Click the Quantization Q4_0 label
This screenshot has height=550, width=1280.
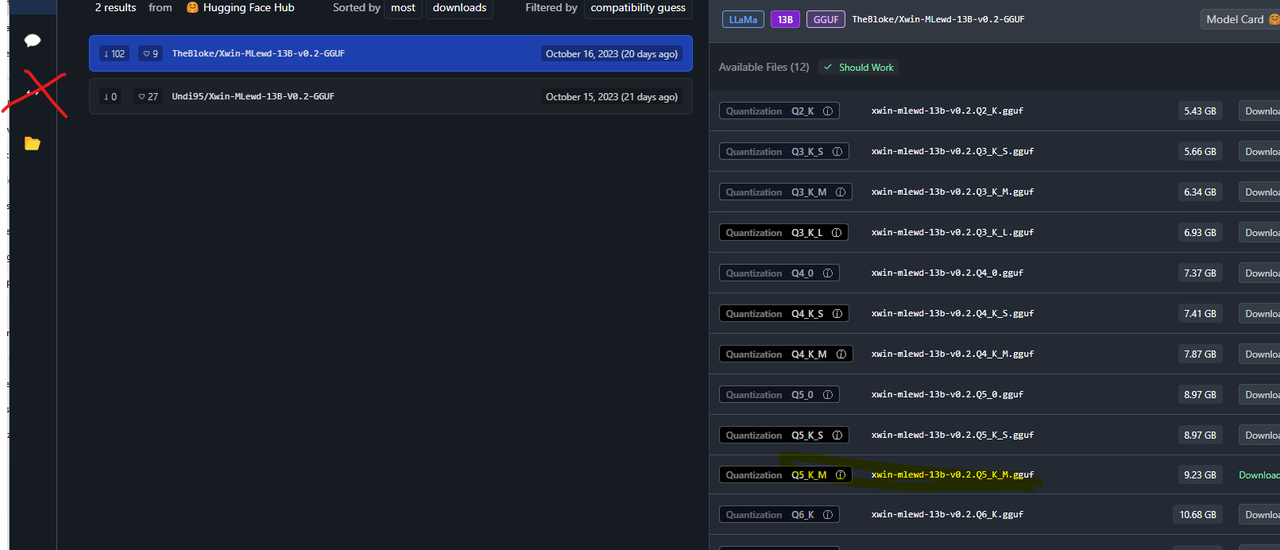(x=780, y=273)
